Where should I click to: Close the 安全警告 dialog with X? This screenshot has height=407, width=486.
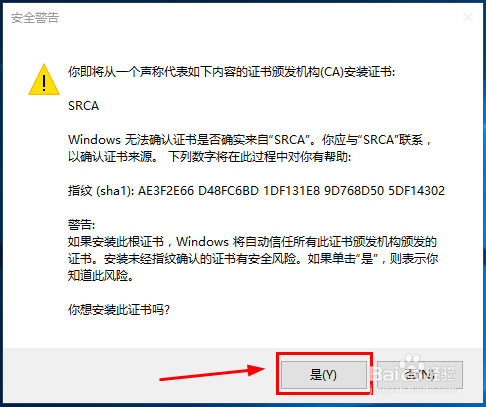pos(468,17)
